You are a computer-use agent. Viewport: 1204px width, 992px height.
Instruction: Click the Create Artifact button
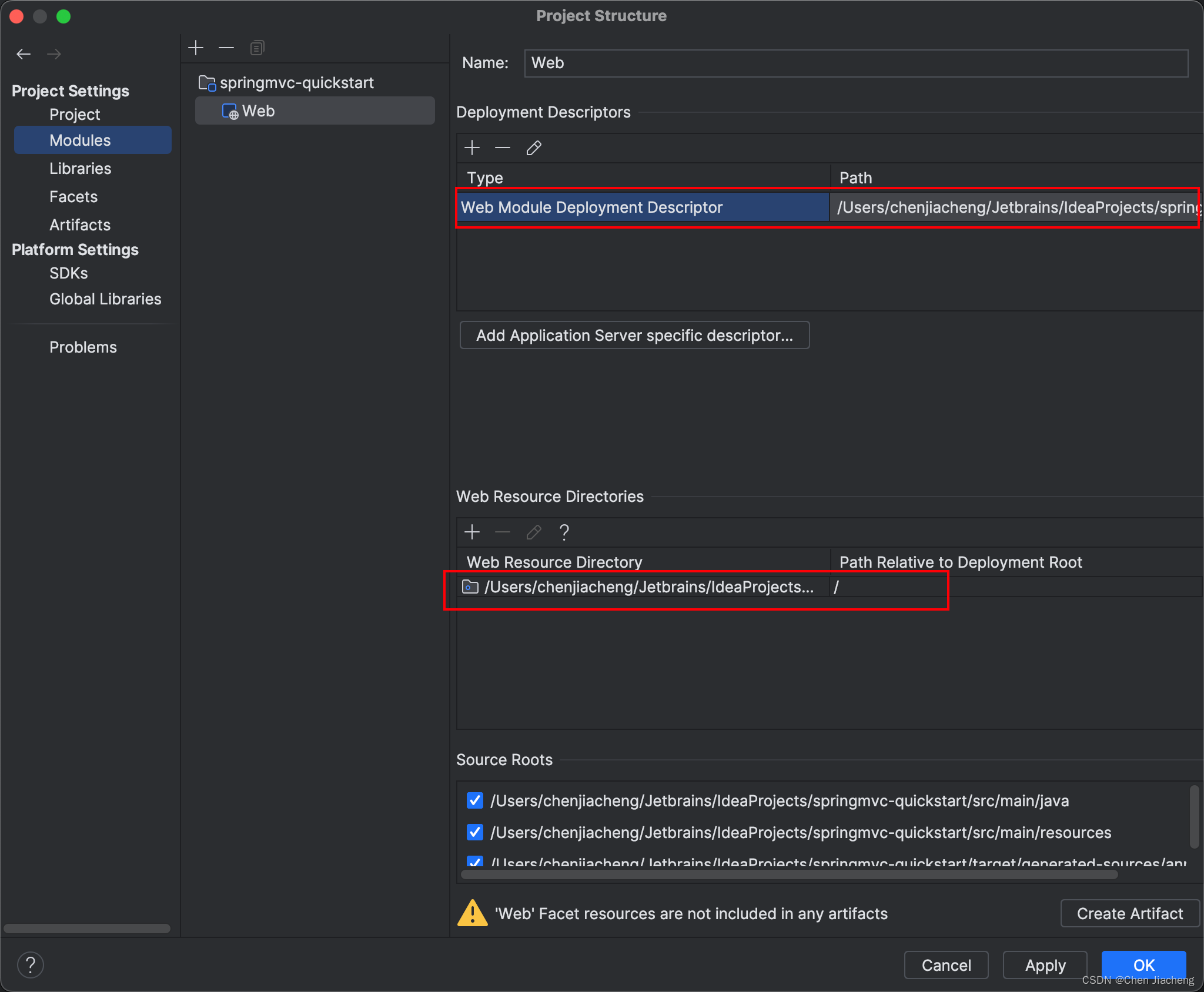click(x=1129, y=913)
